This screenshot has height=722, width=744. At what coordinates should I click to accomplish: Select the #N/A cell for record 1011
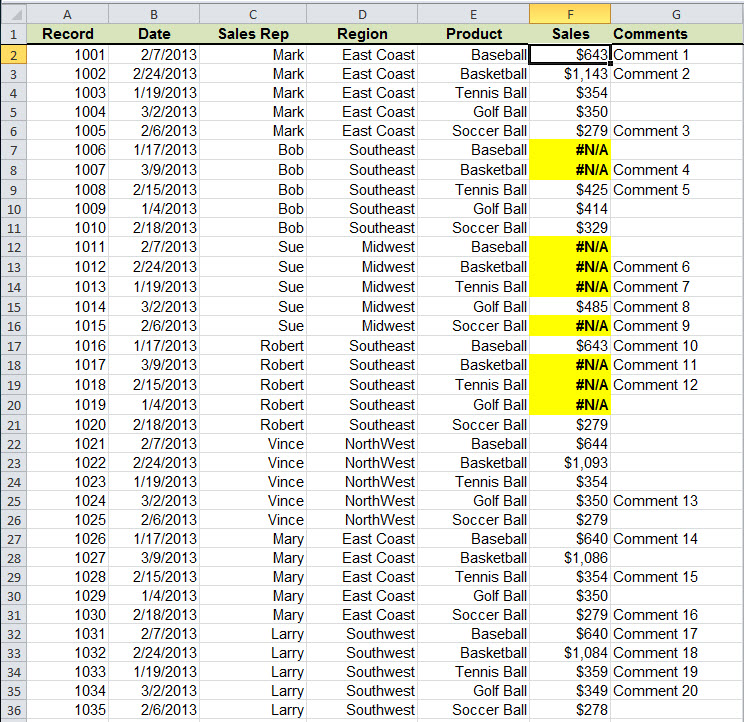570,247
